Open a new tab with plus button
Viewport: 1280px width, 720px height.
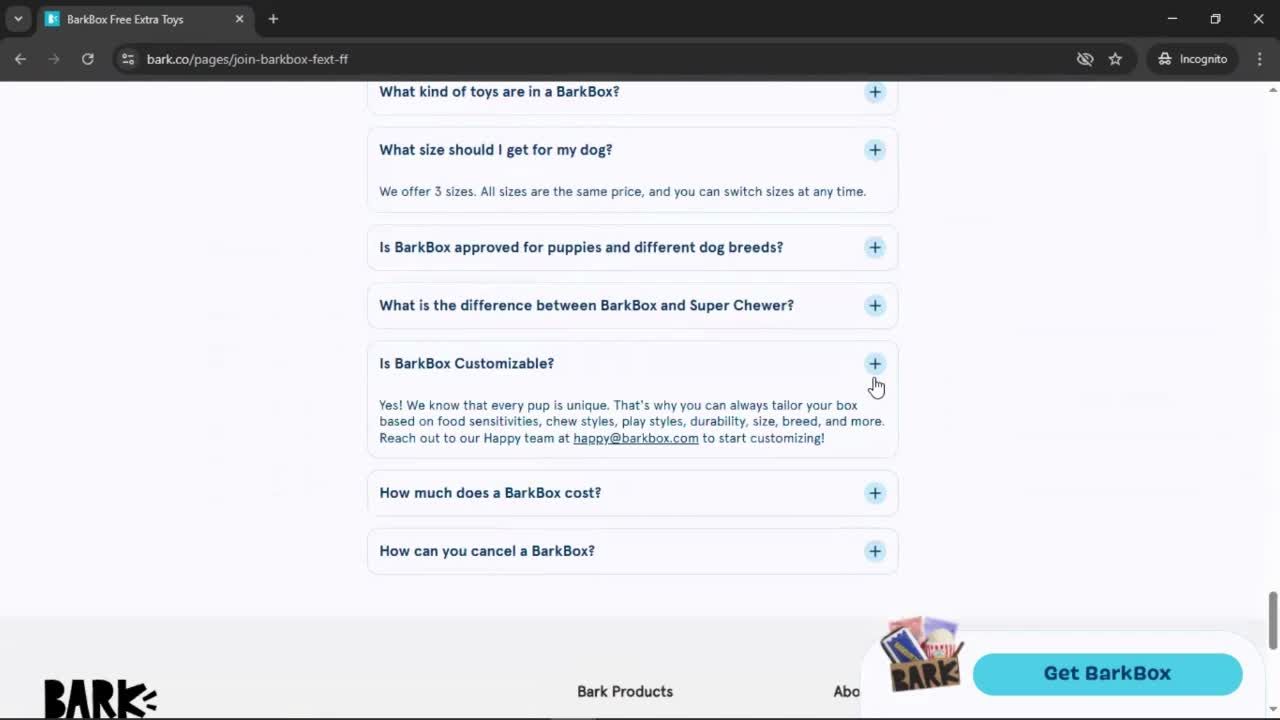(x=273, y=19)
